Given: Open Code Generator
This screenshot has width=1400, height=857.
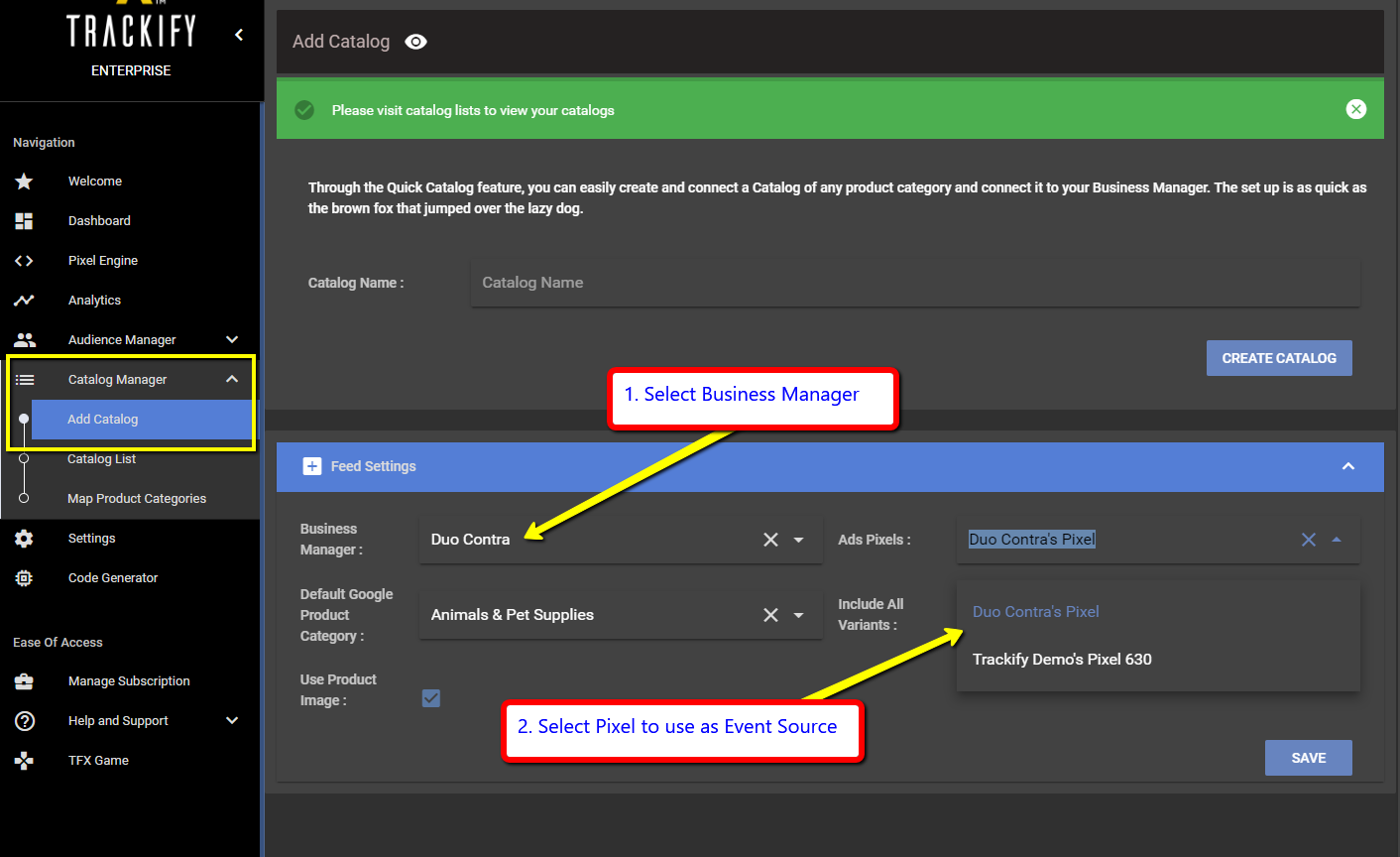Looking at the screenshot, I should [x=113, y=578].
